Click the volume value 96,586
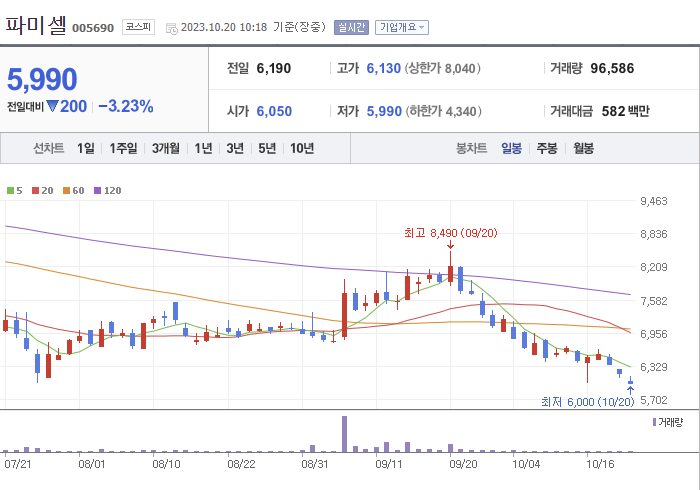 (612, 68)
